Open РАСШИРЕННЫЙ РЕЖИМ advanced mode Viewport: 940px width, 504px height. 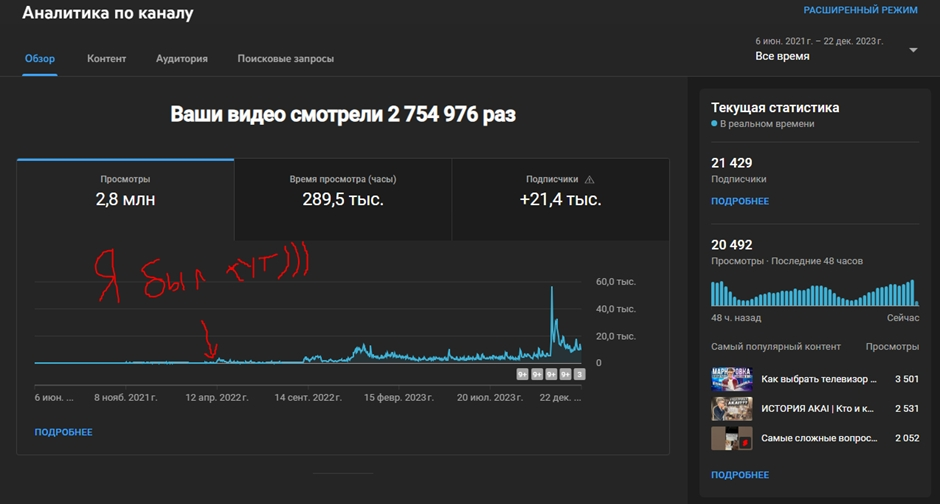point(860,10)
